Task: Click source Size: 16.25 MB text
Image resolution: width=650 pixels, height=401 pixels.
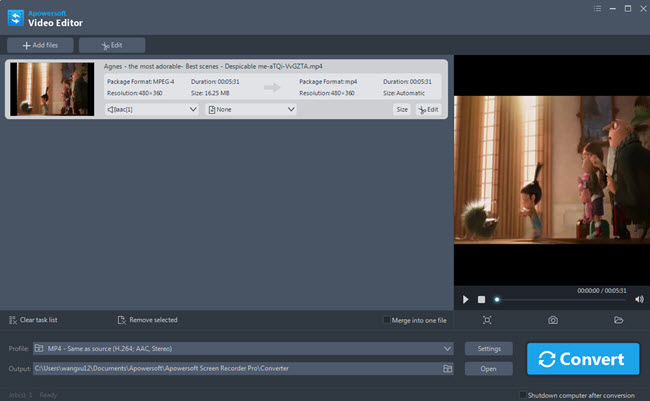Action: (210, 93)
